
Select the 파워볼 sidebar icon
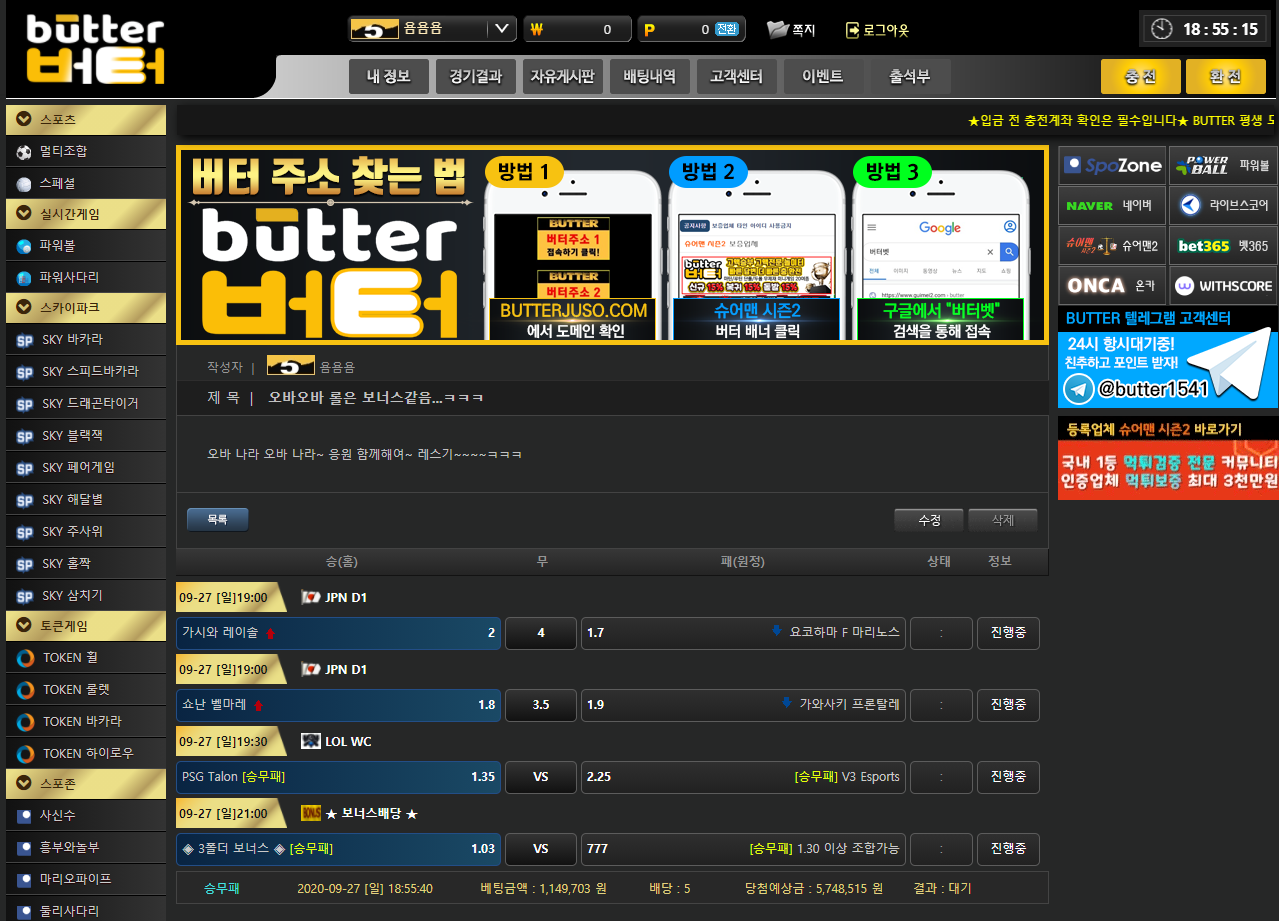tap(24, 245)
